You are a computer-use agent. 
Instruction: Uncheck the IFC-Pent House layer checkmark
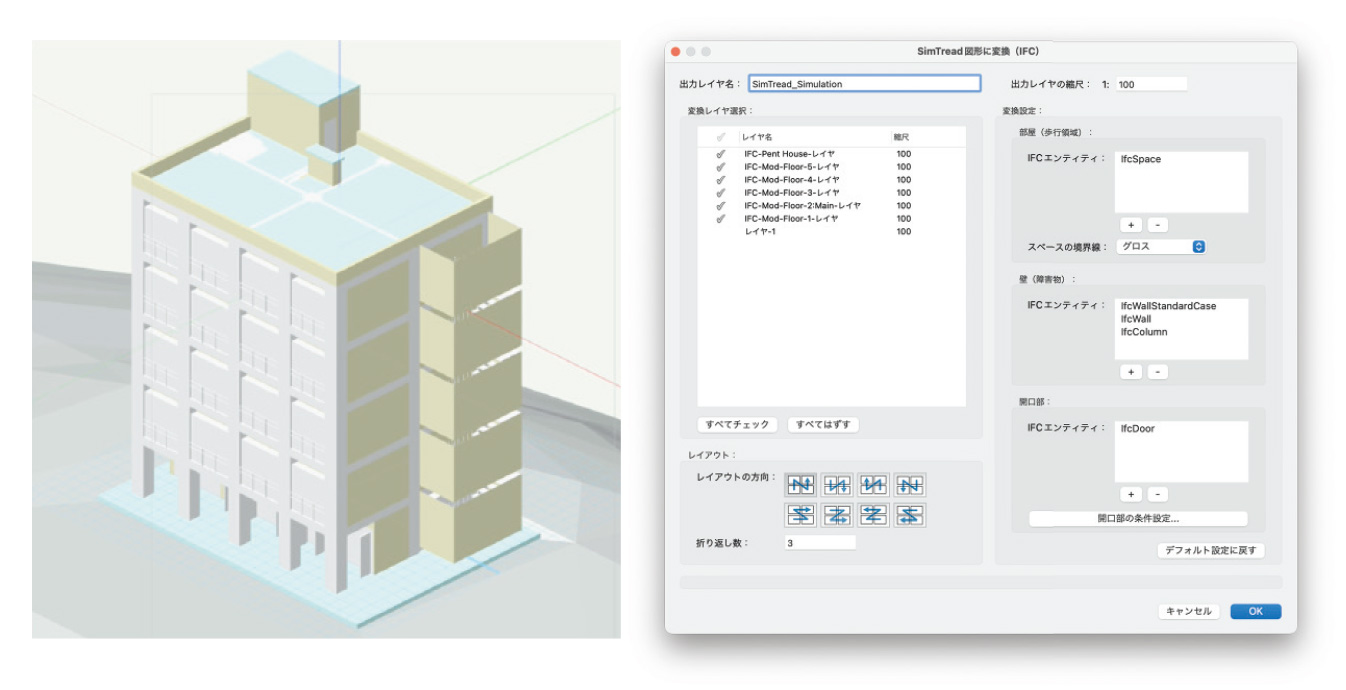(720, 154)
